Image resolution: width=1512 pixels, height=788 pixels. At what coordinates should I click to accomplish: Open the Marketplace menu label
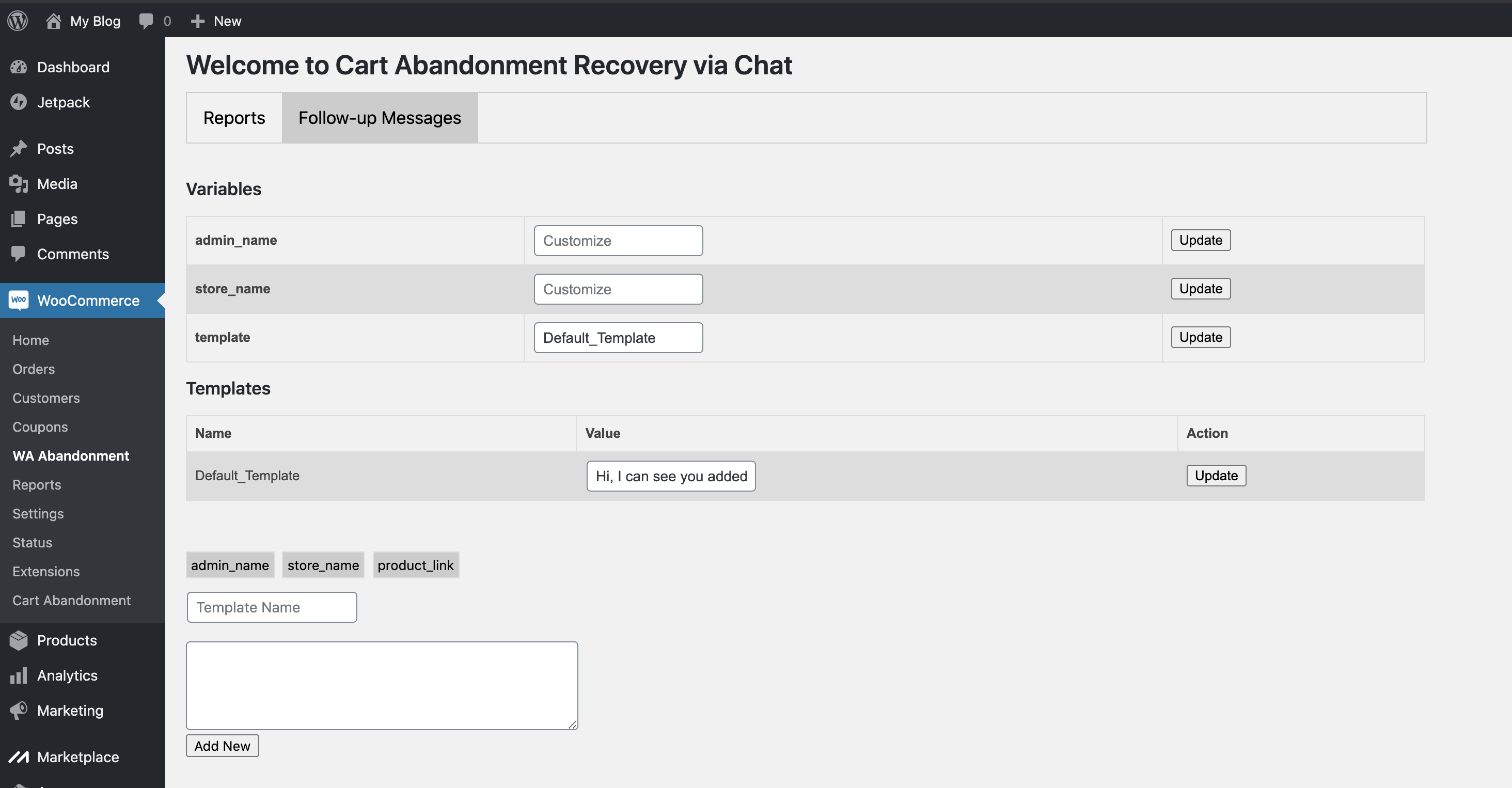77,757
